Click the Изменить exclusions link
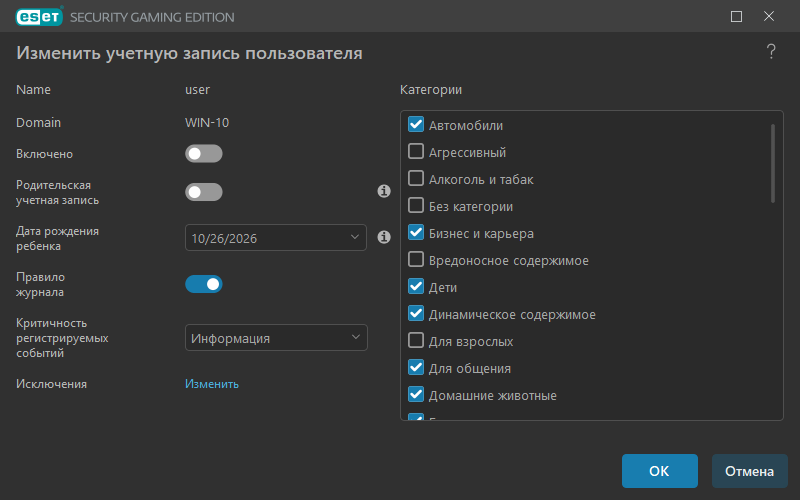 212,384
